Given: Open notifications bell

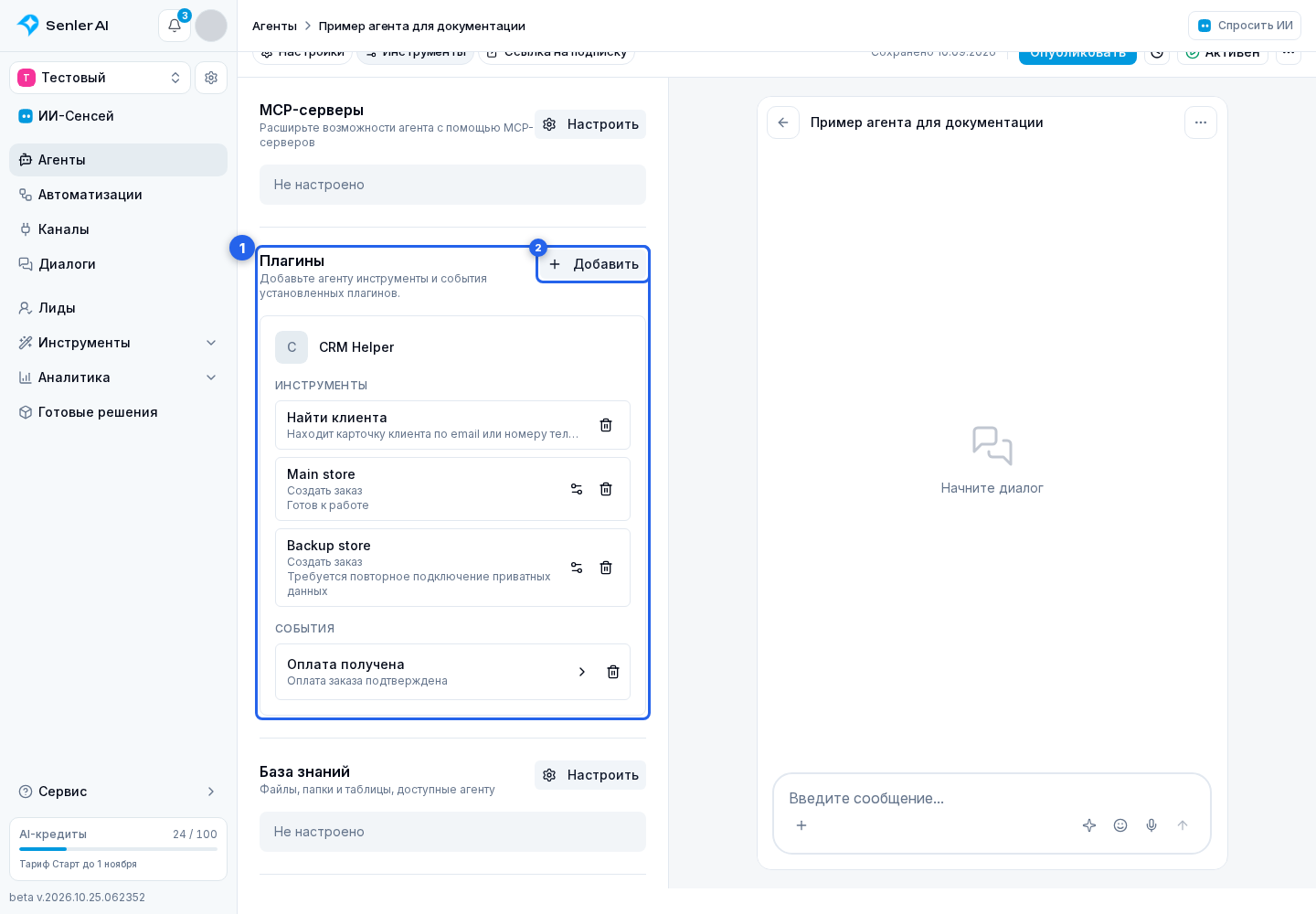Looking at the screenshot, I should 175,26.
